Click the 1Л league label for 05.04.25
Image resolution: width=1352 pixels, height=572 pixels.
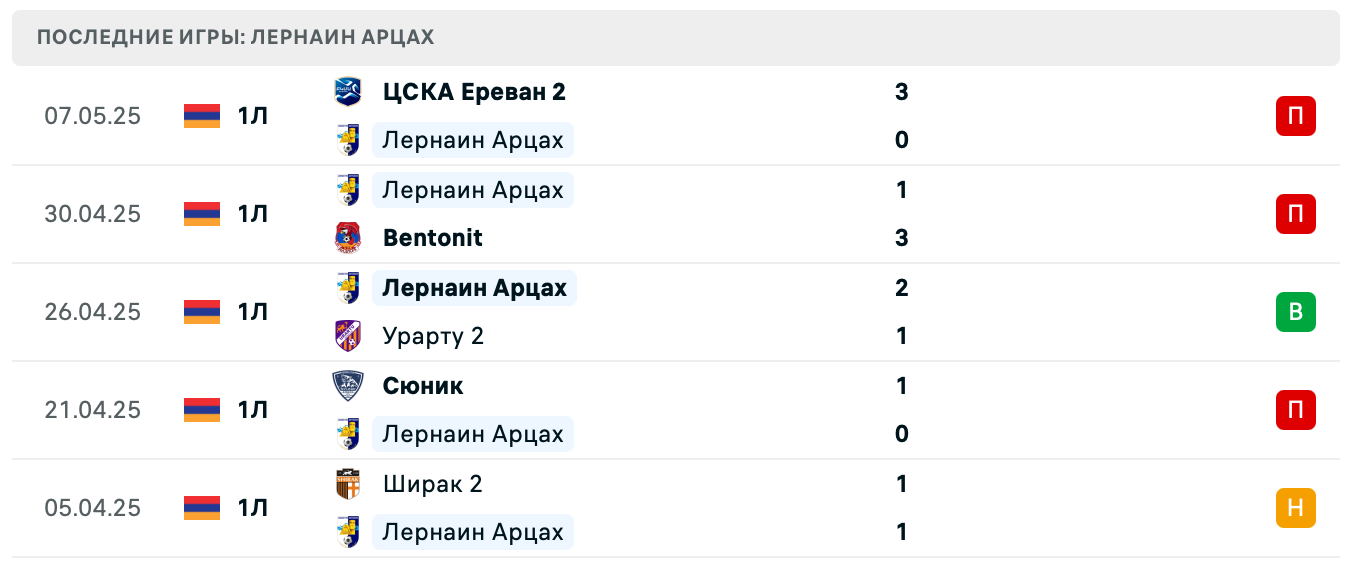(x=253, y=508)
